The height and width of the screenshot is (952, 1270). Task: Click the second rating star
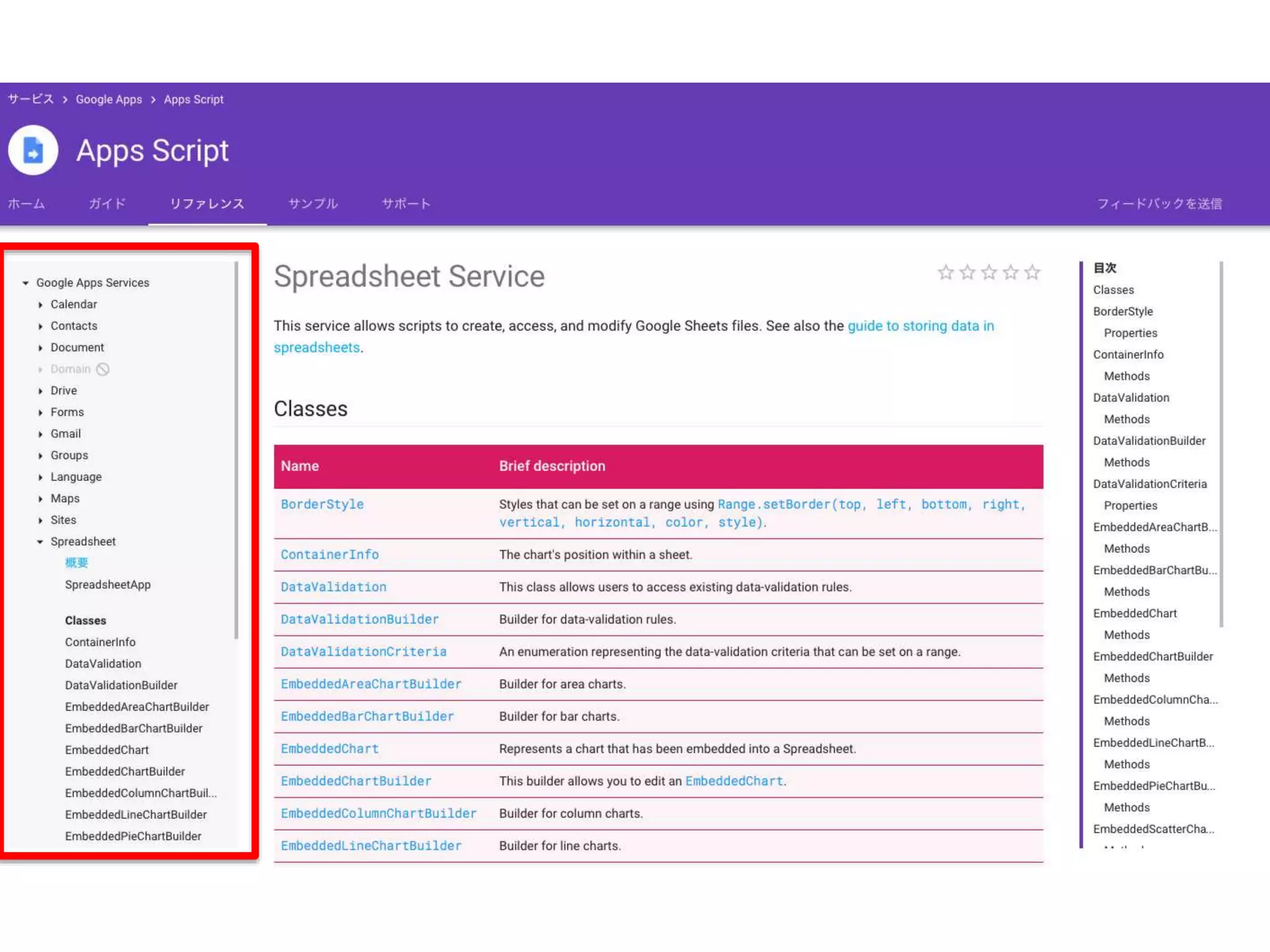pos(967,273)
